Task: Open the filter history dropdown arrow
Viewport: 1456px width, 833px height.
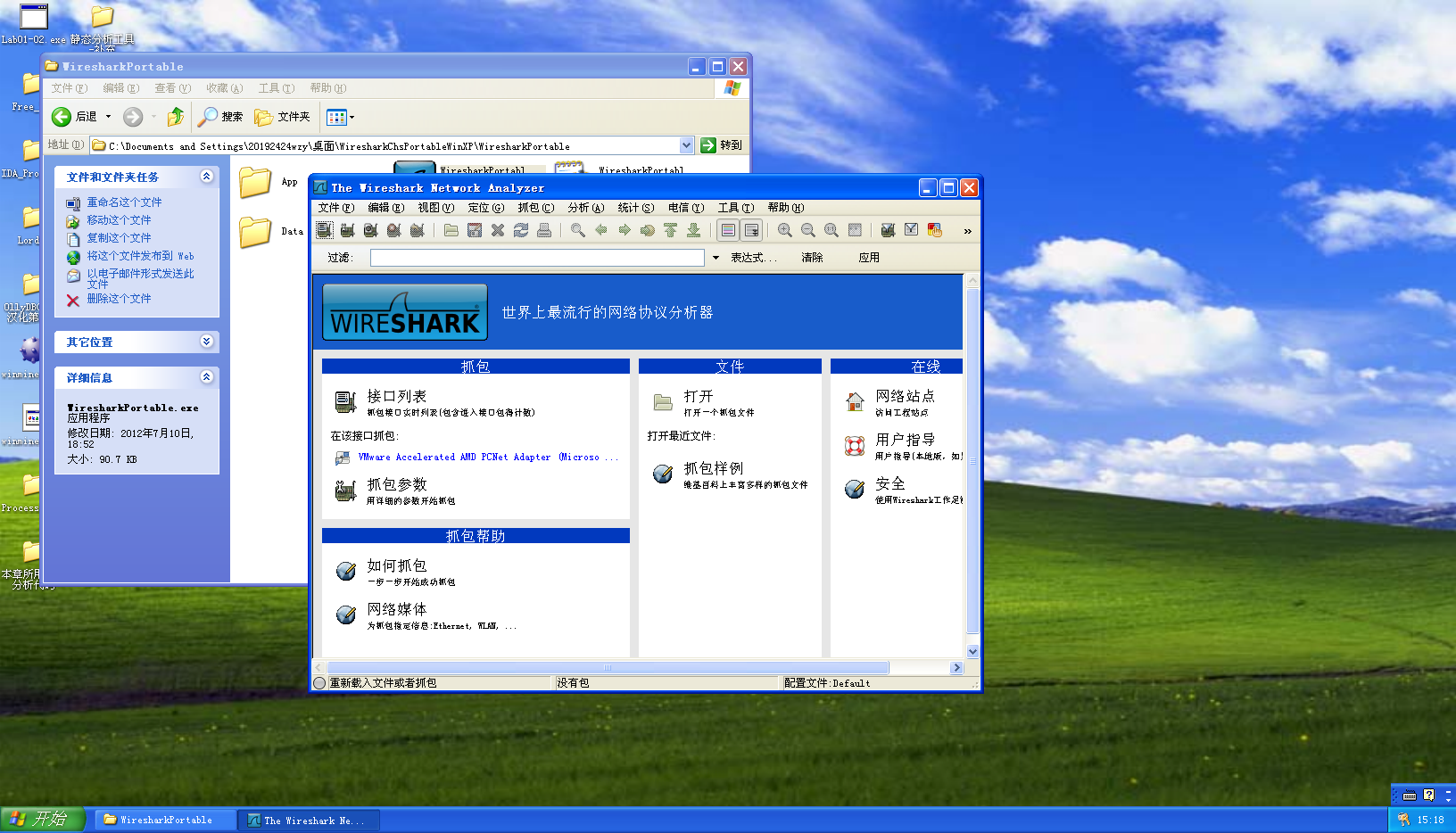Action: (716, 258)
